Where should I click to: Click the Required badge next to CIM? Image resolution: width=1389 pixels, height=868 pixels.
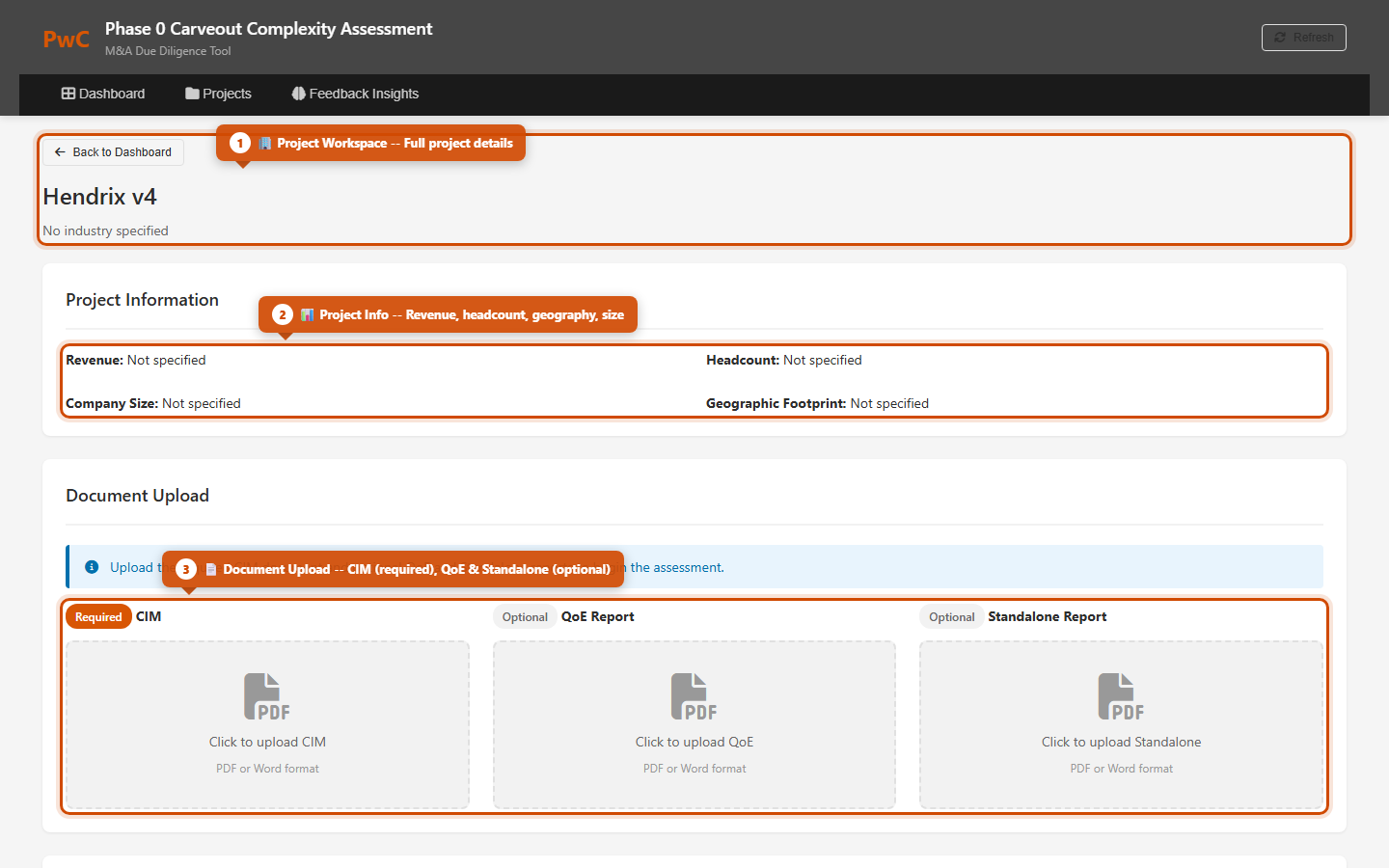(x=97, y=615)
